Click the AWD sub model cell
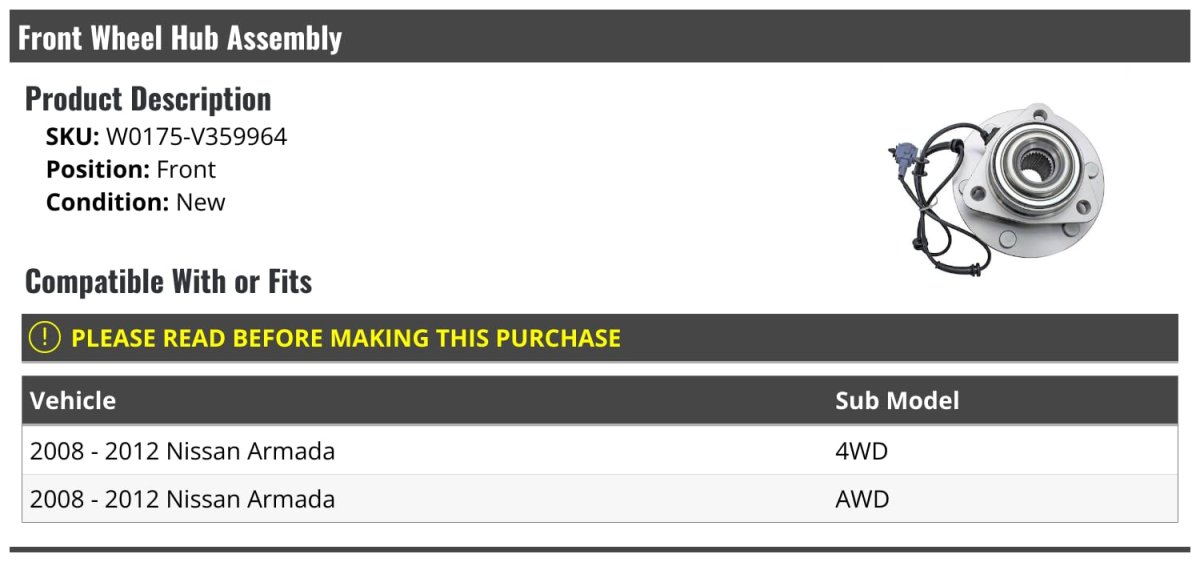Viewport: 1200px width, 562px height. pyautogui.click(x=862, y=499)
